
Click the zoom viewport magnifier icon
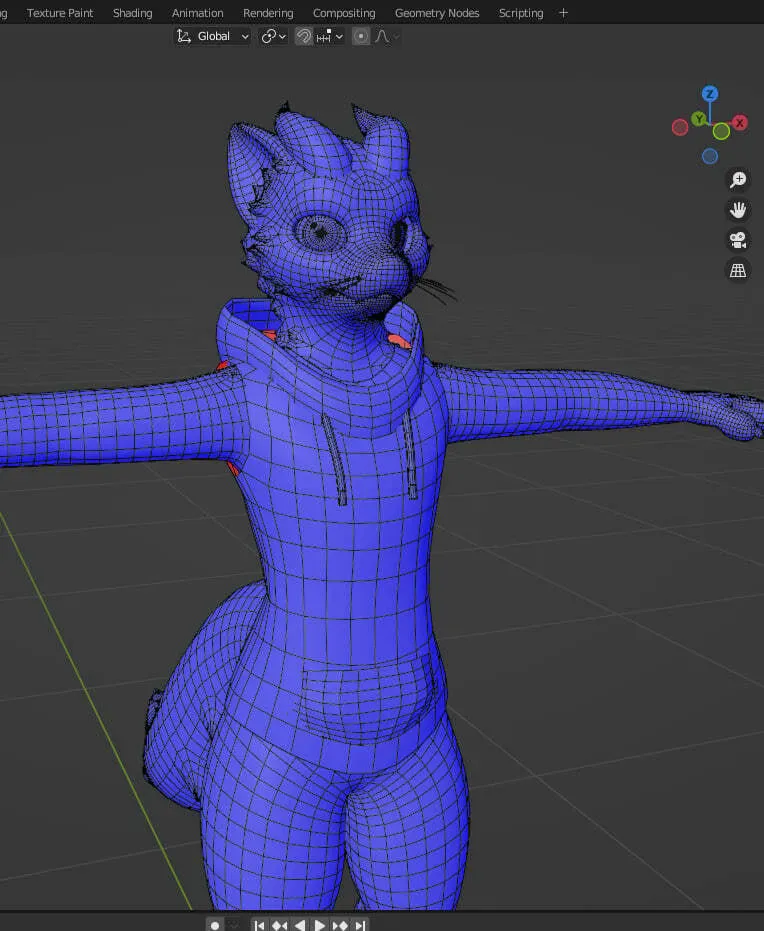point(738,179)
